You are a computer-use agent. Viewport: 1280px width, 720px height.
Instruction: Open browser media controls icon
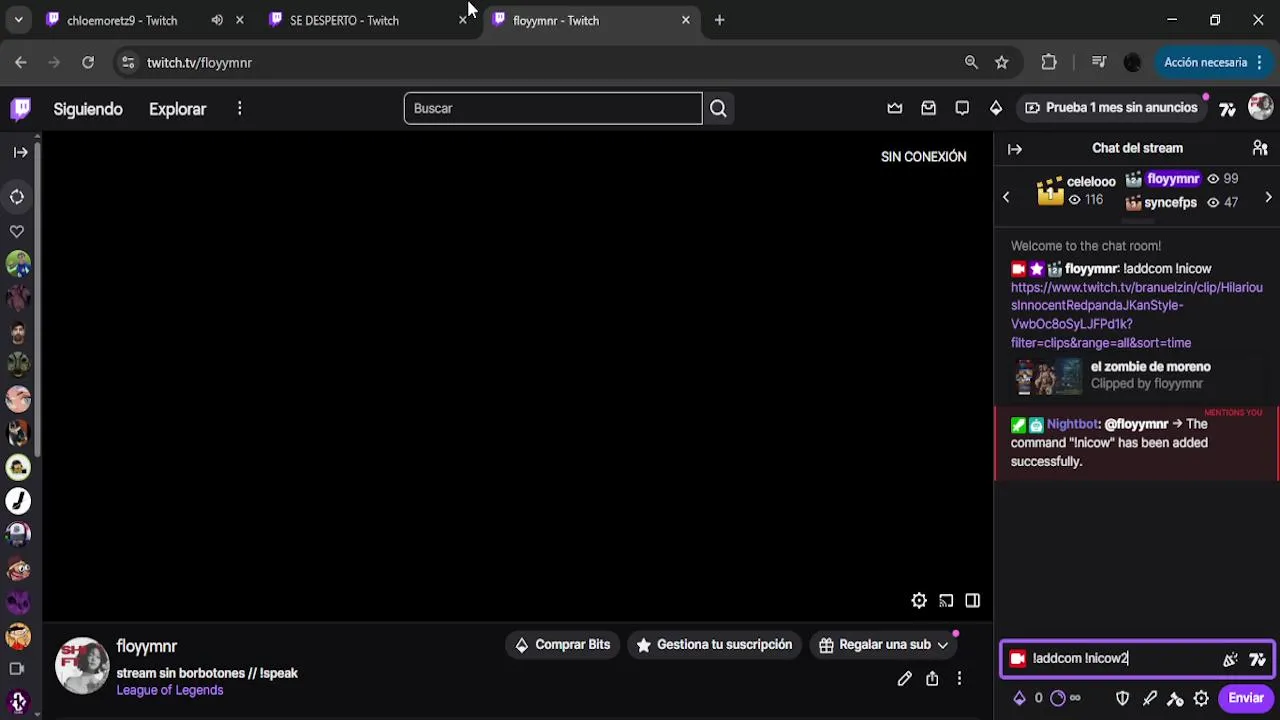(x=1099, y=62)
